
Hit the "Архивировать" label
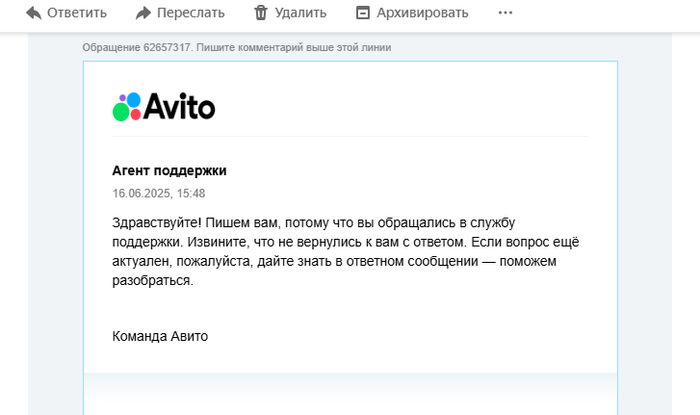[x=423, y=13]
